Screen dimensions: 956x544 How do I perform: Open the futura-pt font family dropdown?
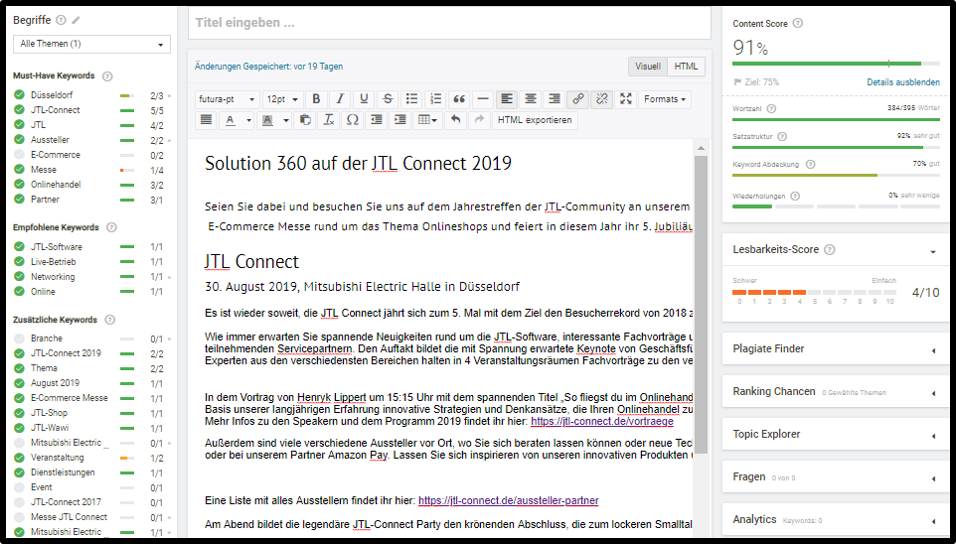227,99
